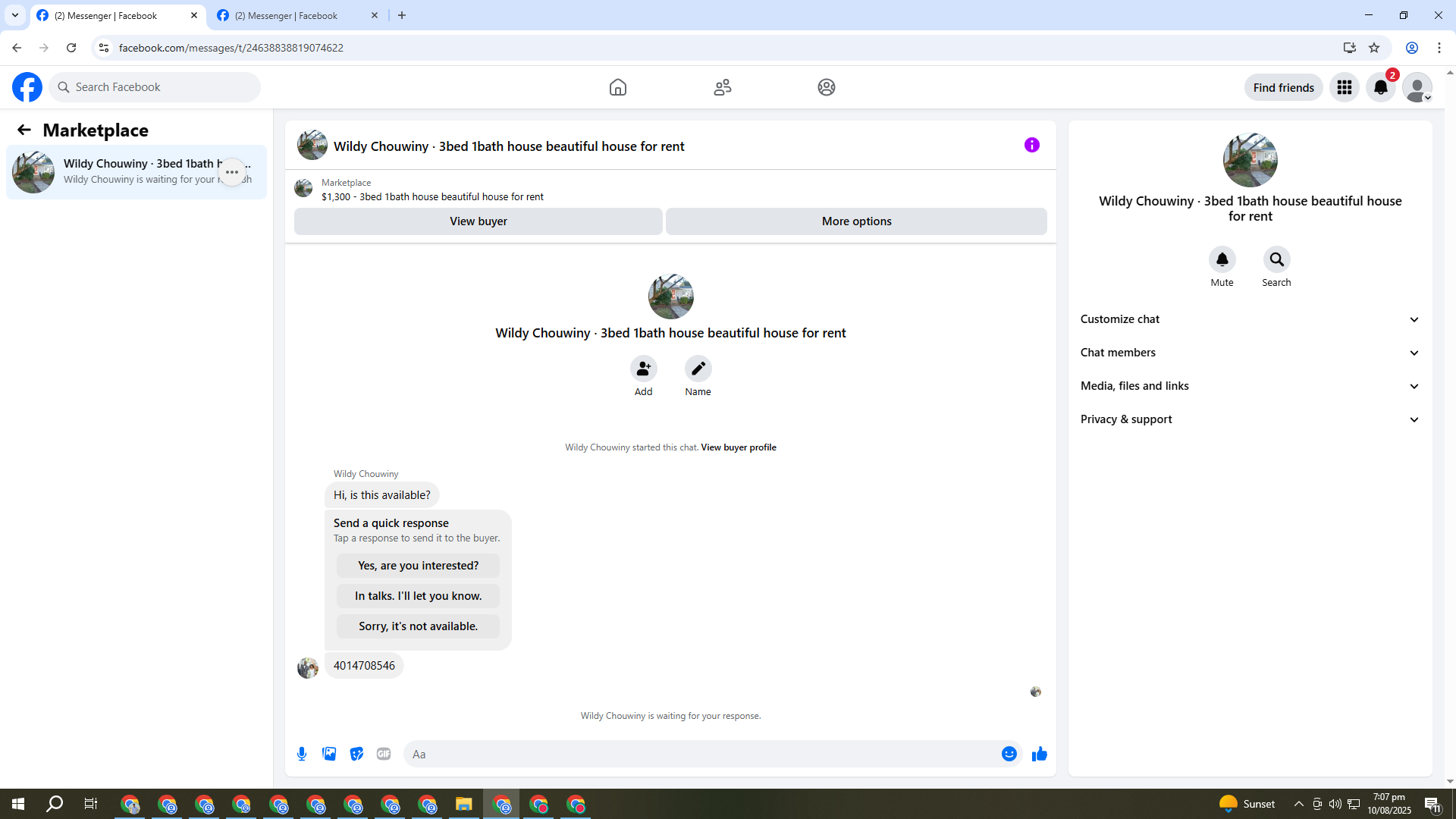Click the voice clip microphone icon
Screen dimensions: 1456x819
(302, 754)
